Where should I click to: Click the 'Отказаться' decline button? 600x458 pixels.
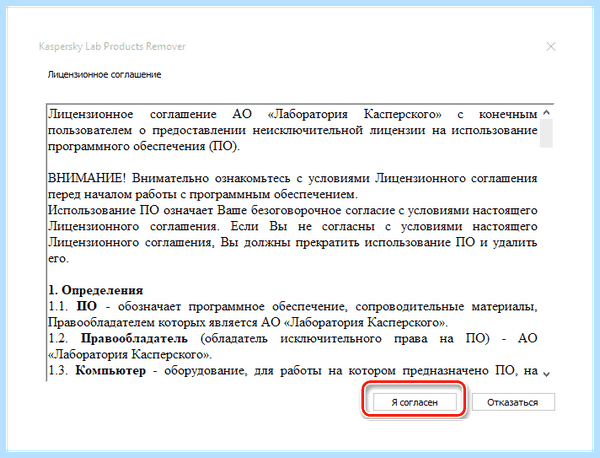pyautogui.click(x=513, y=402)
